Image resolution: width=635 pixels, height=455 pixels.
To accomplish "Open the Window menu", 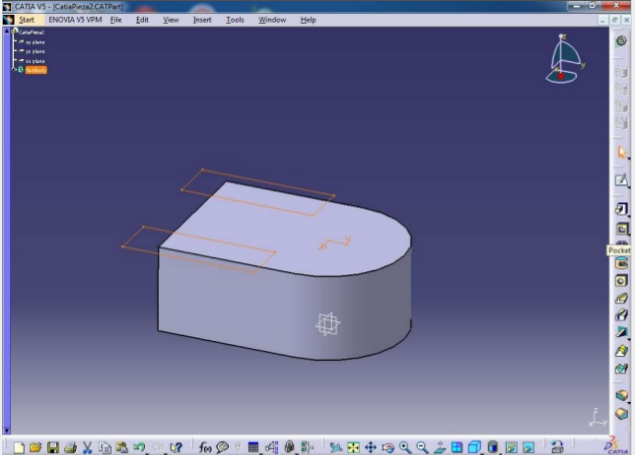I will tap(272, 20).
